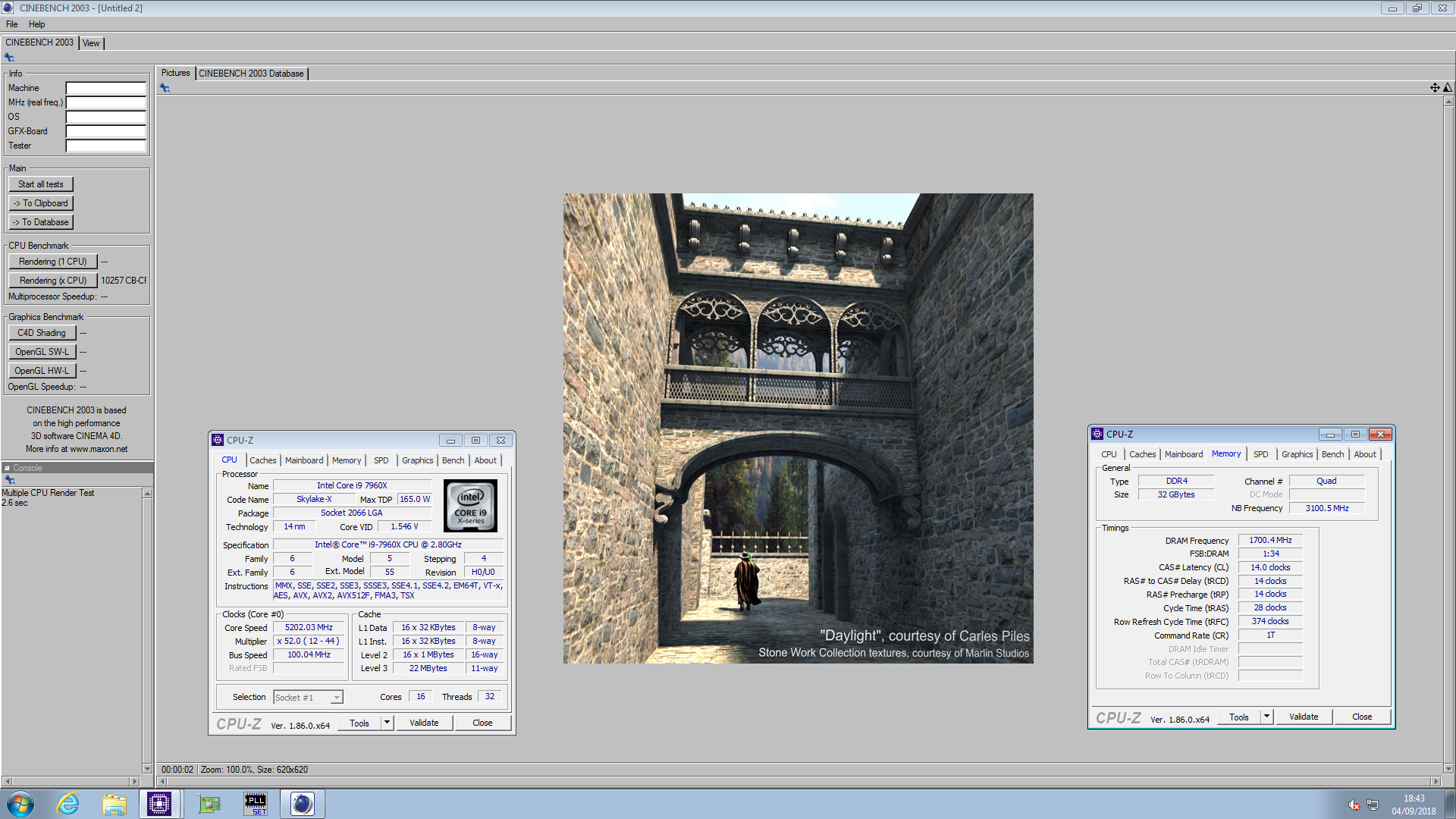Click the muted volume tray icon
This screenshot has height=819, width=1456.
click(1354, 805)
